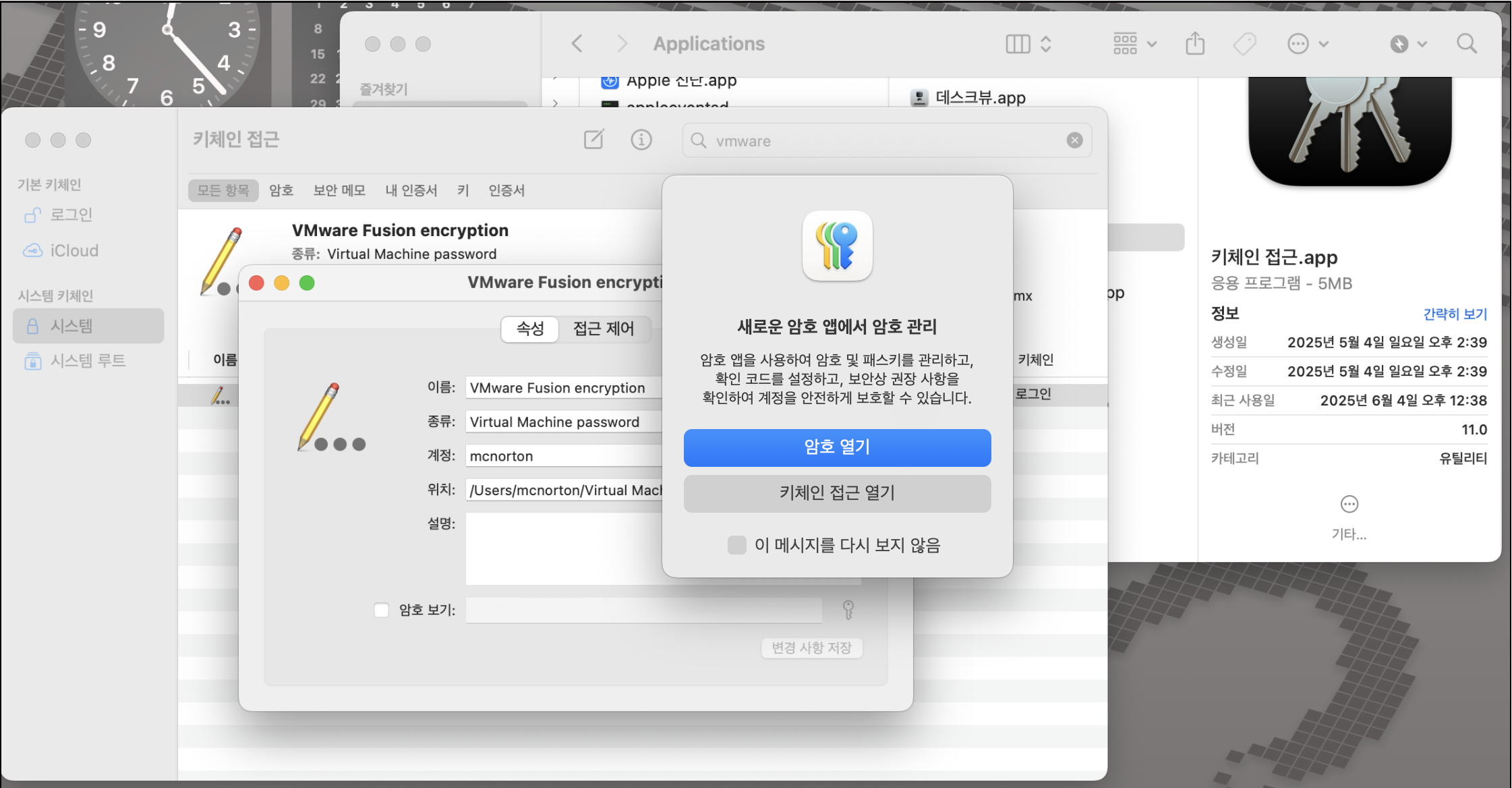The width and height of the screenshot is (1512, 788).
Task: Click the Passwords app keys icon in dialog
Action: point(837,246)
